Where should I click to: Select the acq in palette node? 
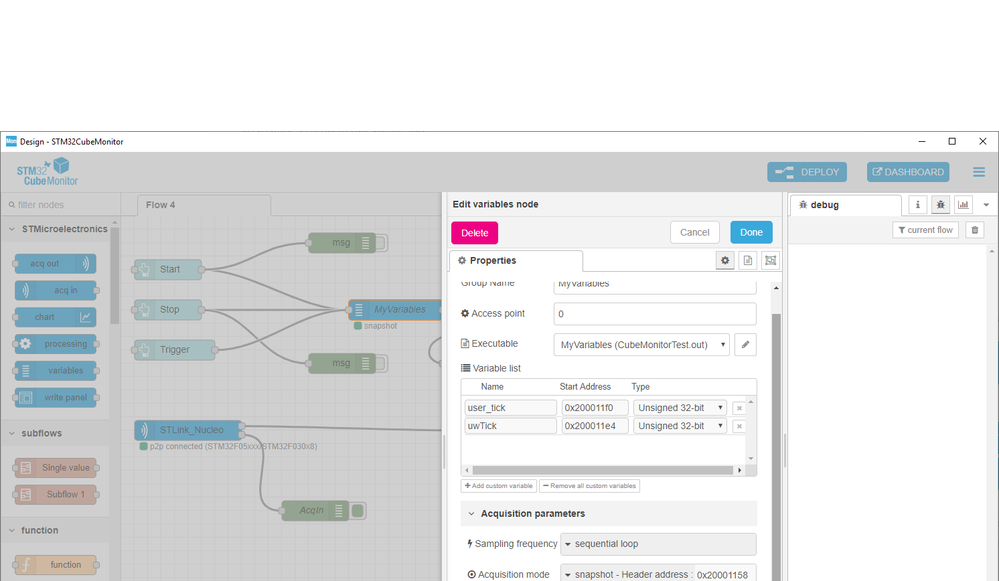55,290
